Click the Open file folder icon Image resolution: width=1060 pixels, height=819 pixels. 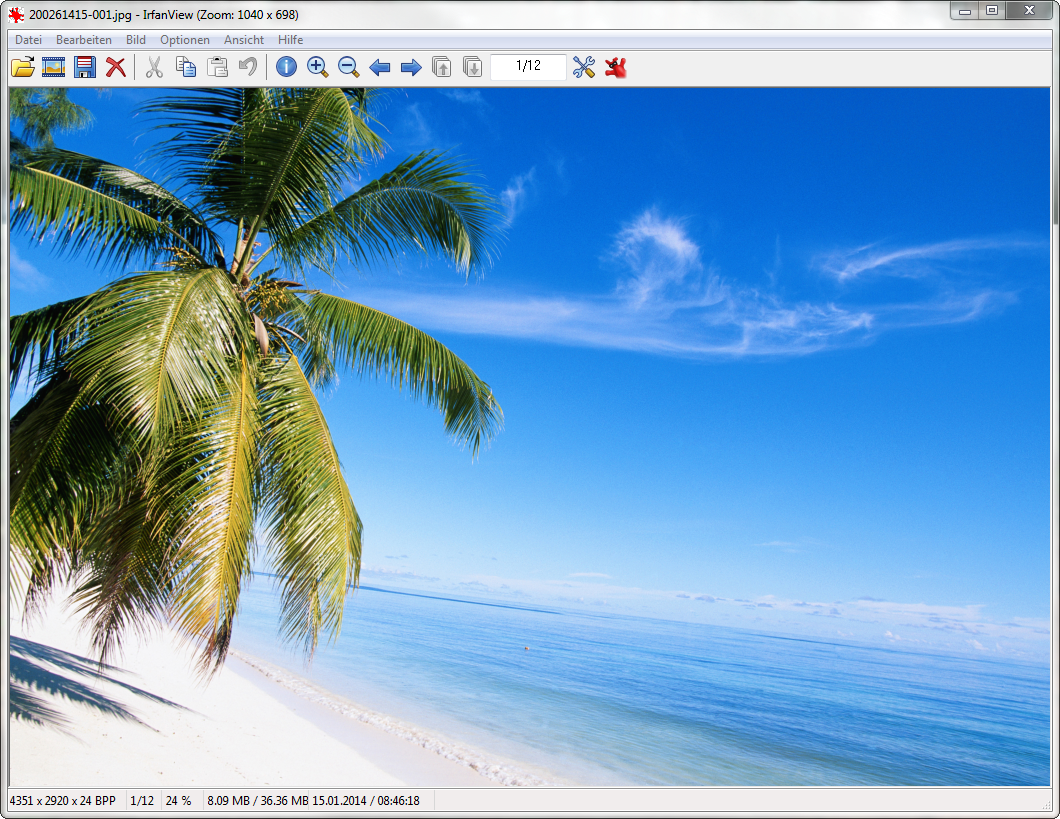point(22,67)
